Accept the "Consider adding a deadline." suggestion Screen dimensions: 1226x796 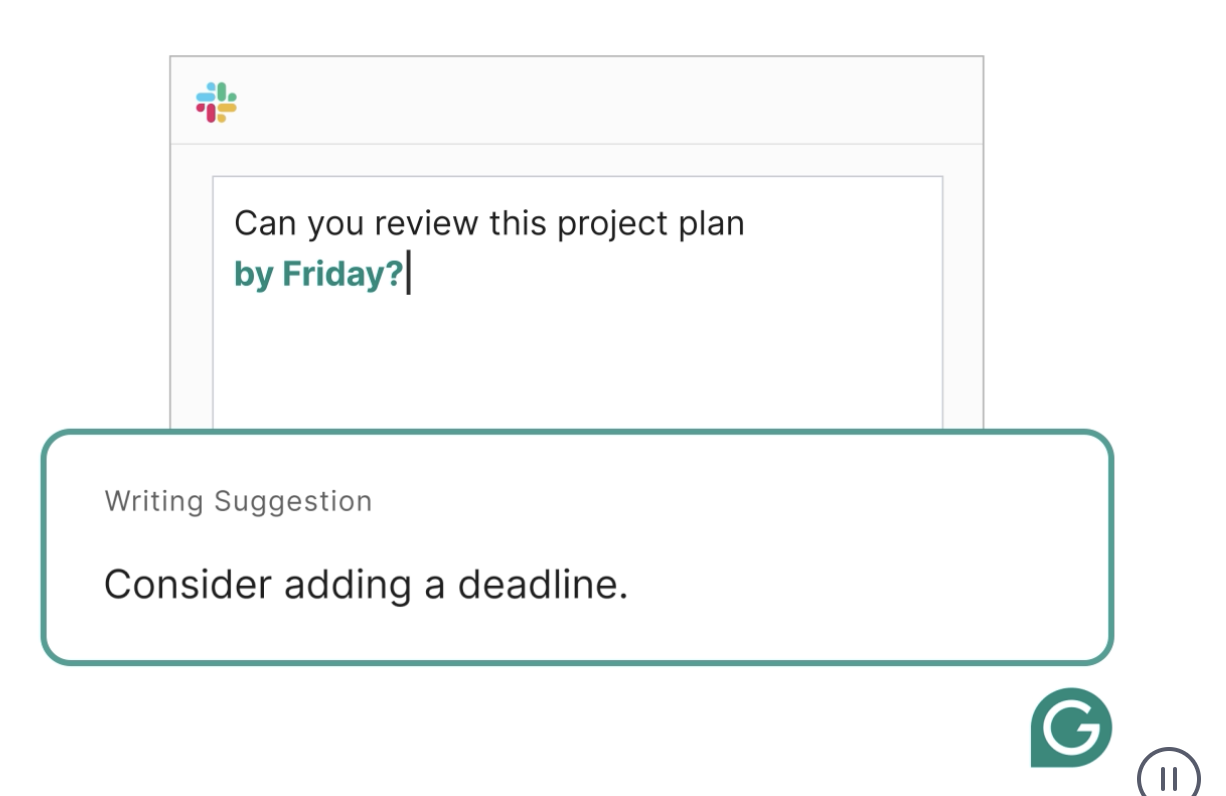(x=366, y=584)
